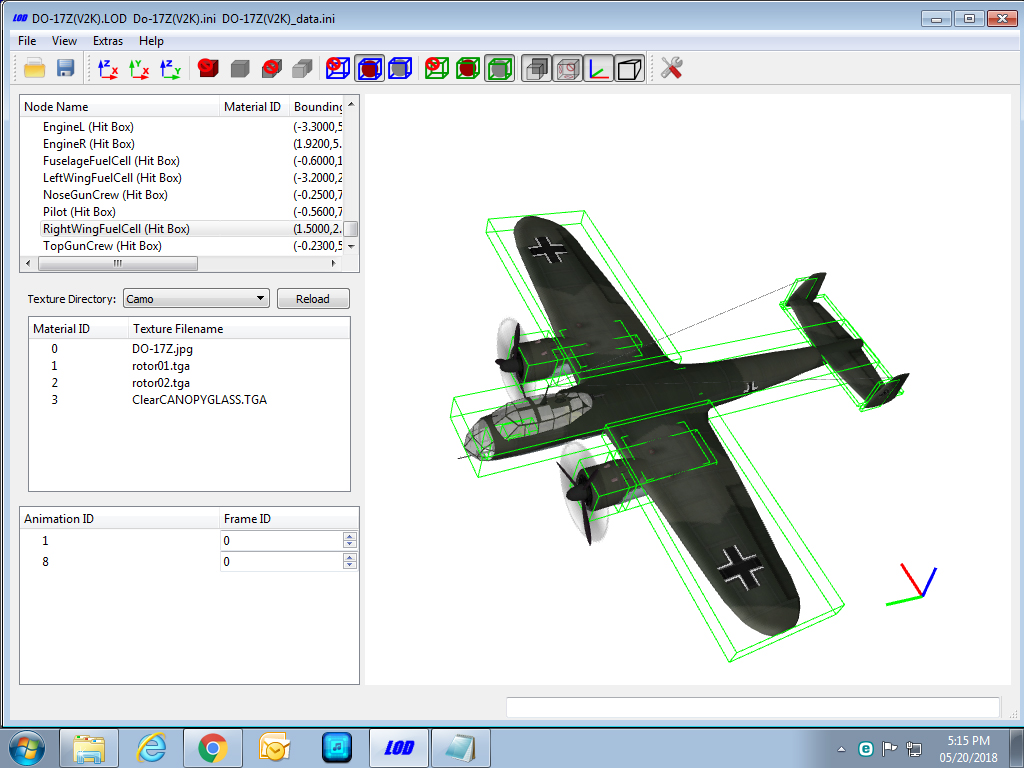Toggle the black wireframe cube button
Image resolution: width=1024 pixels, height=768 pixels.
click(630, 68)
